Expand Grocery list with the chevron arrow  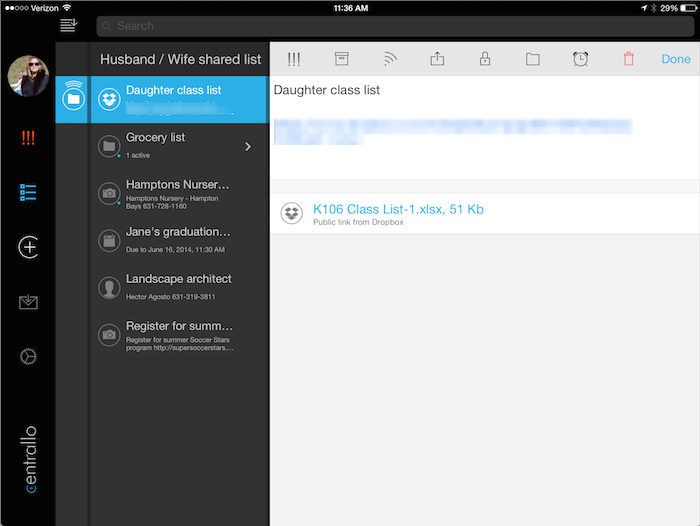pyautogui.click(x=248, y=147)
